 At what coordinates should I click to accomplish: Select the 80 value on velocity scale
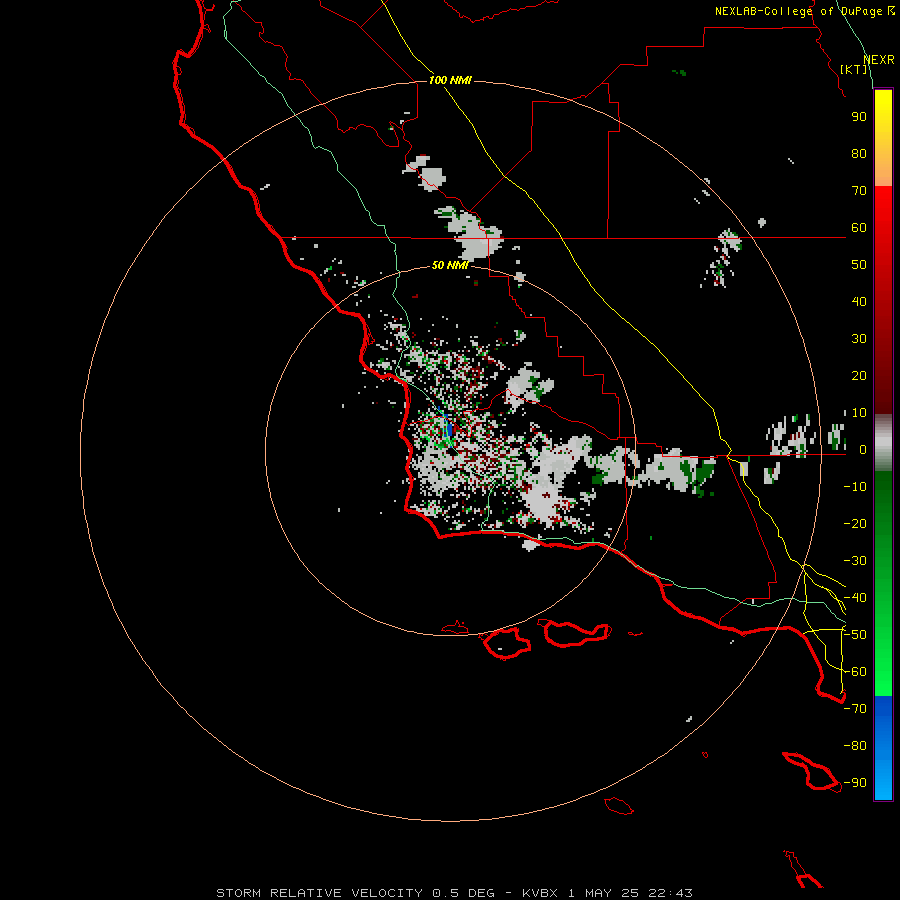[859, 154]
